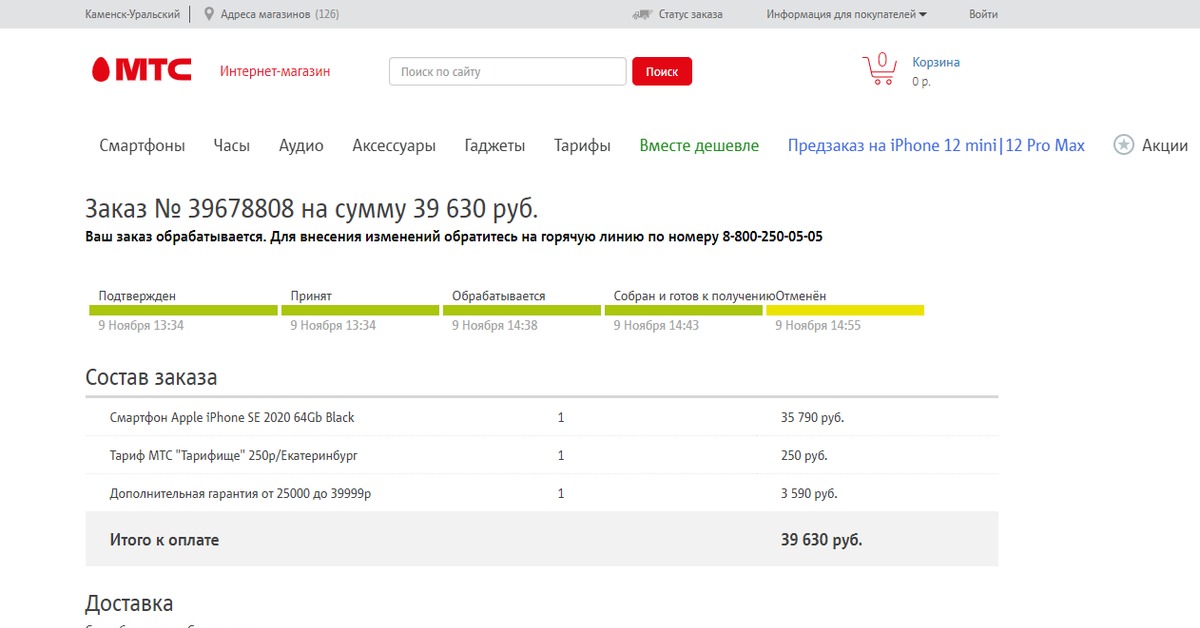Navigate to the Тарифы section
1200x628 pixels.
[x=582, y=146]
